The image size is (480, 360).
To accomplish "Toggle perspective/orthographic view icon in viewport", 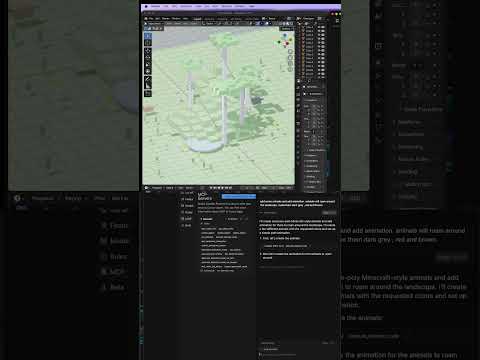I will click(x=290, y=69).
